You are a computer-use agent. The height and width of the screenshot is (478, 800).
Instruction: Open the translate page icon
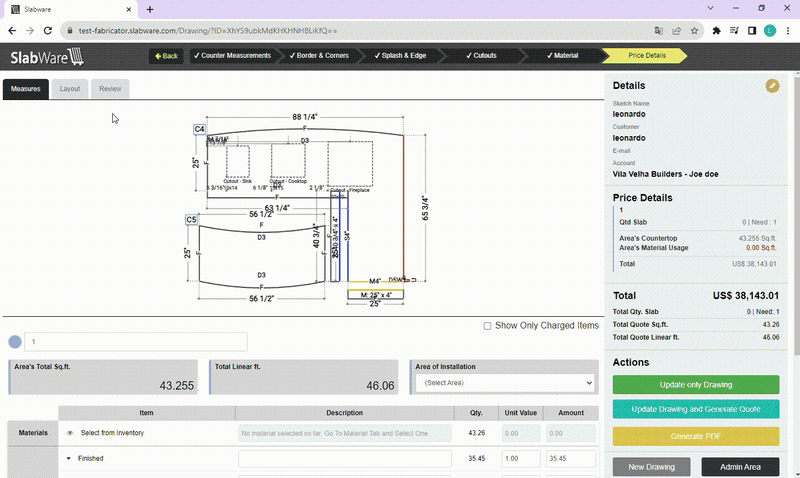pyautogui.click(x=659, y=31)
